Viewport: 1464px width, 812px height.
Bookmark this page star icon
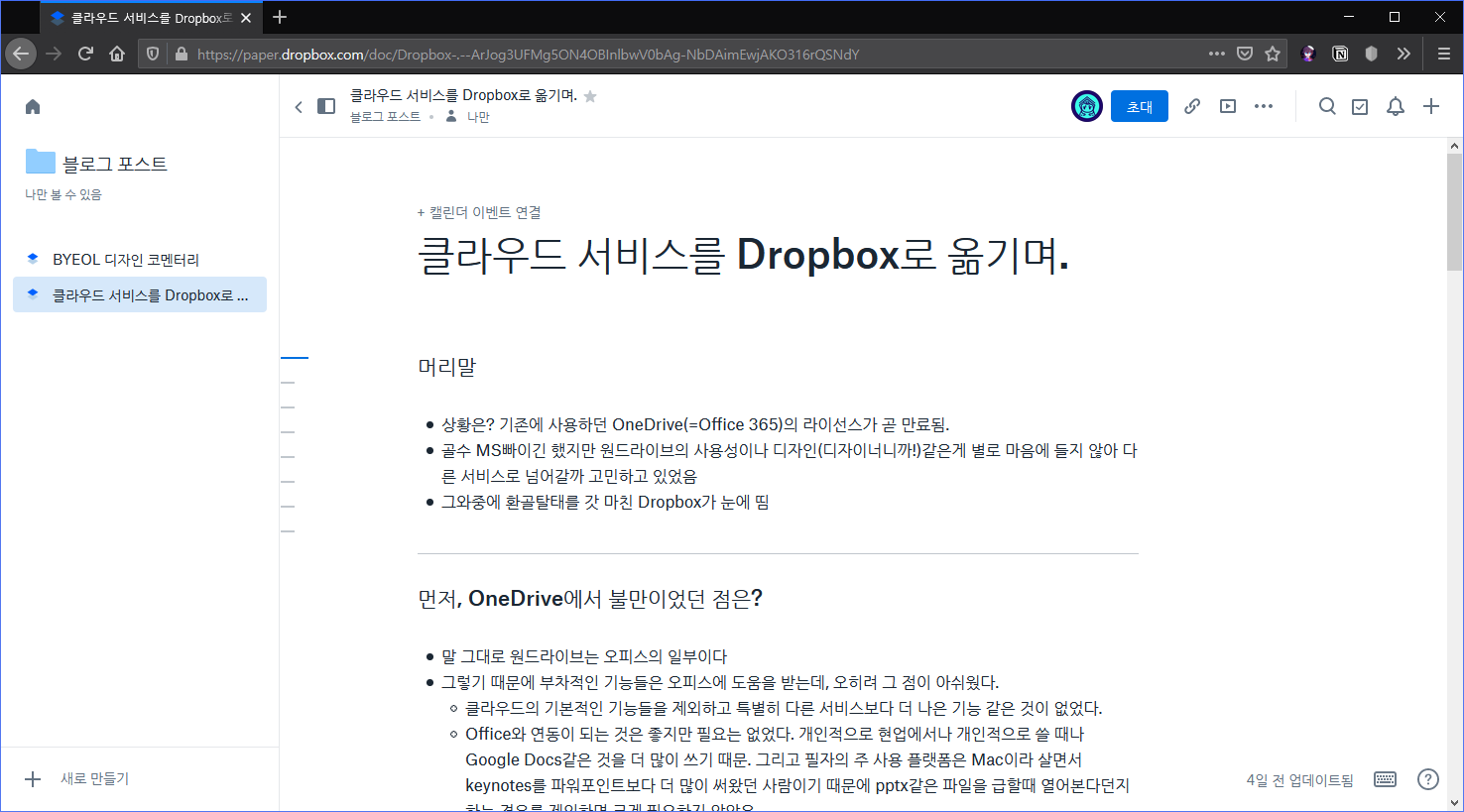click(x=1273, y=54)
